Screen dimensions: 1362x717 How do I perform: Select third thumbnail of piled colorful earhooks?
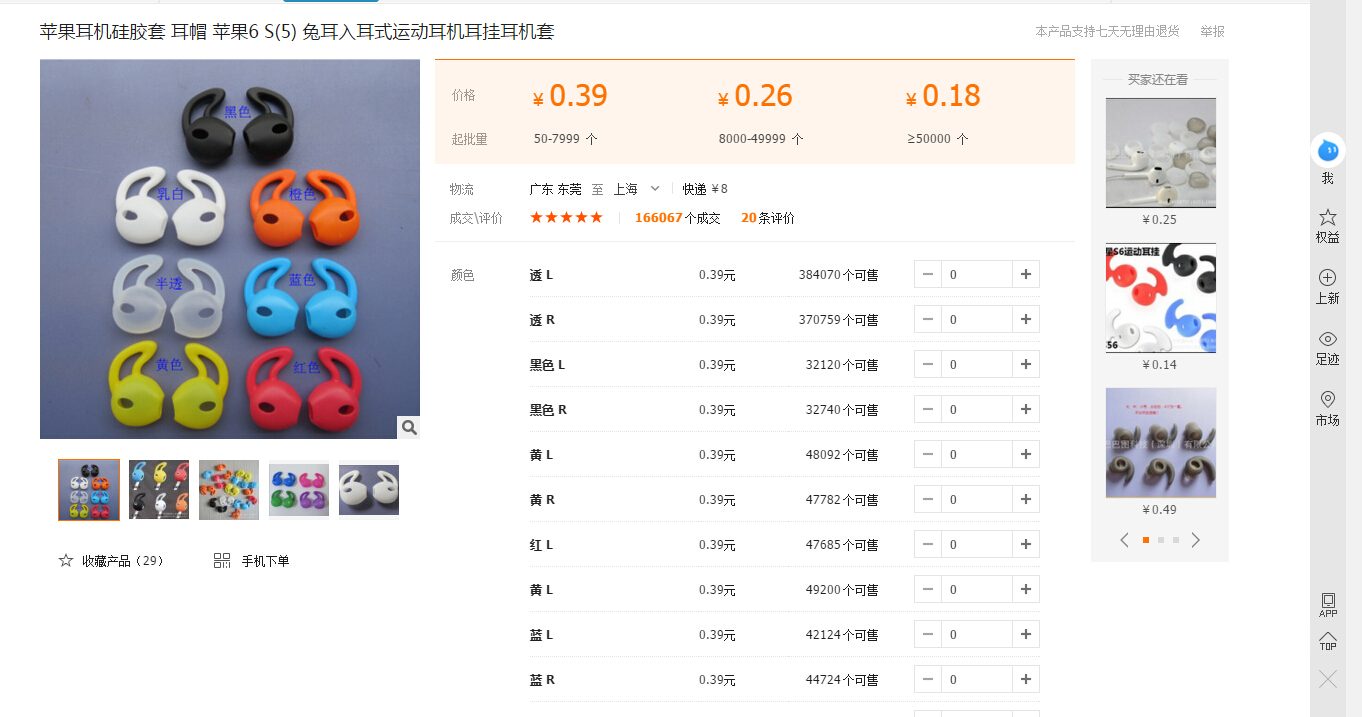click(x=229, y=490)
